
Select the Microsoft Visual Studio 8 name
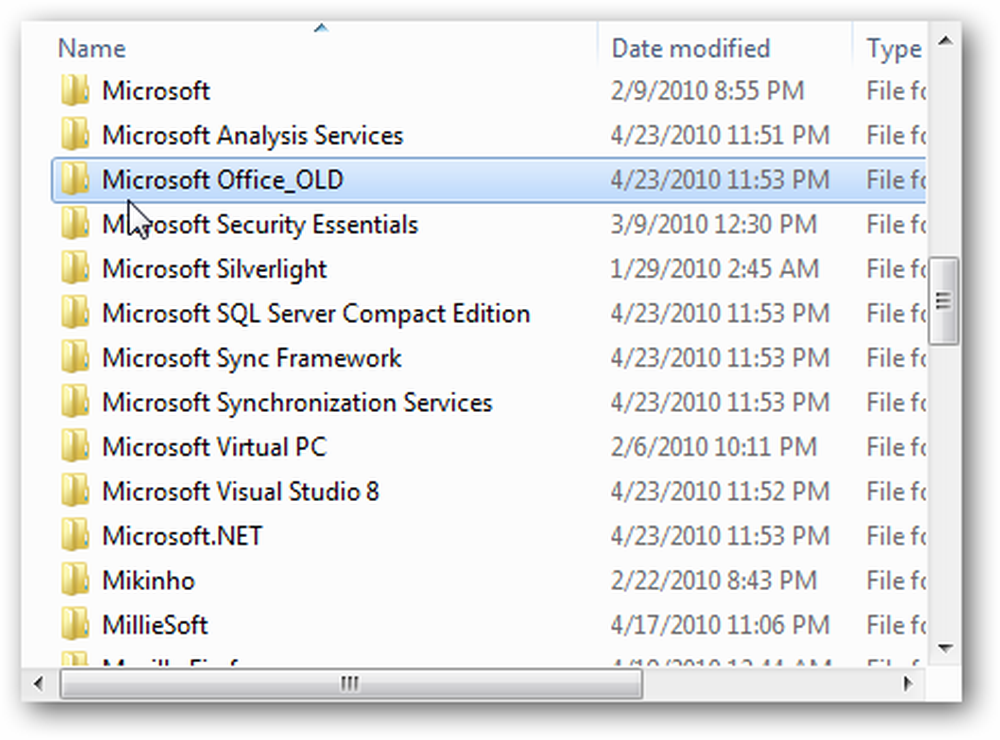pyautogui.click(x=240, y=491)
